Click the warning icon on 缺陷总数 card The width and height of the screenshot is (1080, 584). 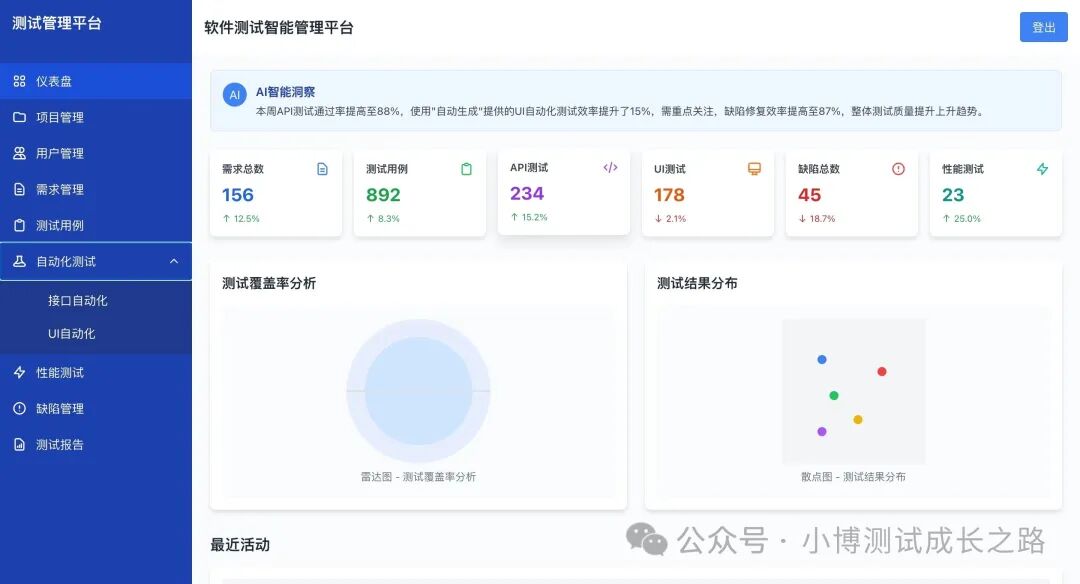tap(898, 168)
